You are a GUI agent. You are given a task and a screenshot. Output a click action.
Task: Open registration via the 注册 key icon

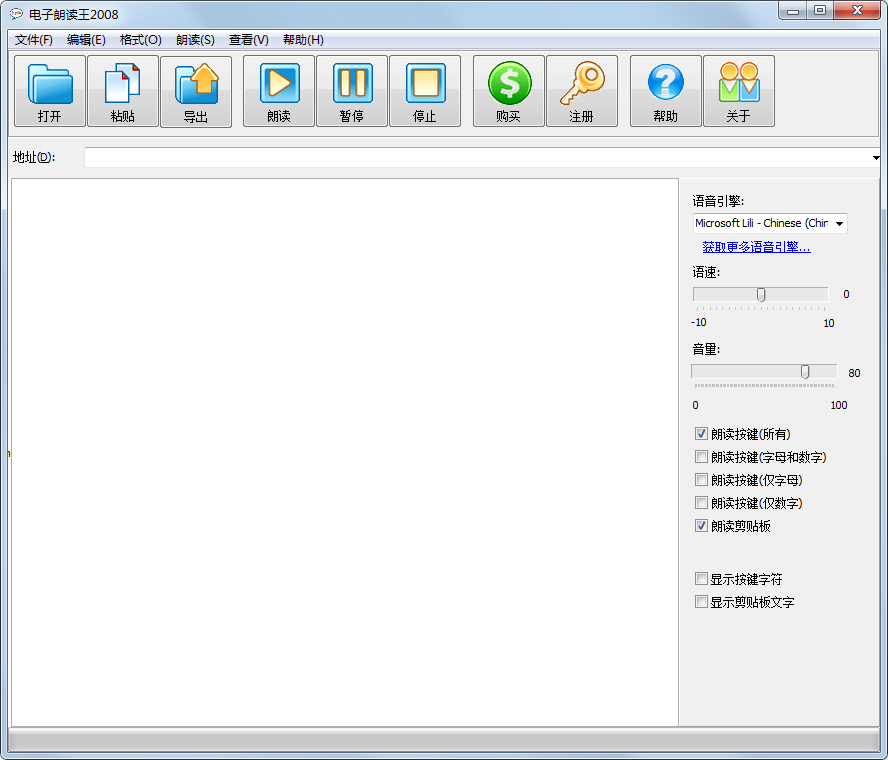582,84
